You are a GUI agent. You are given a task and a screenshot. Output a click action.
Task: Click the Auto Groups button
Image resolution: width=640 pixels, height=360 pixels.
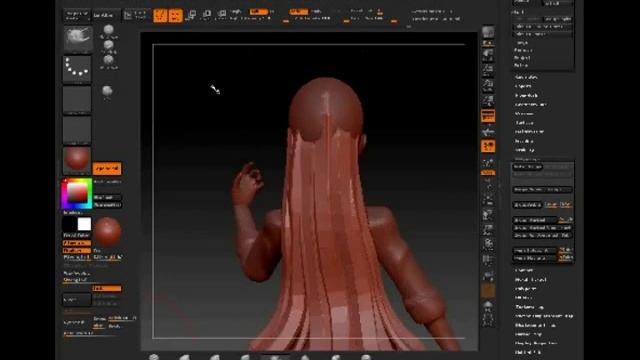(527, 167)
